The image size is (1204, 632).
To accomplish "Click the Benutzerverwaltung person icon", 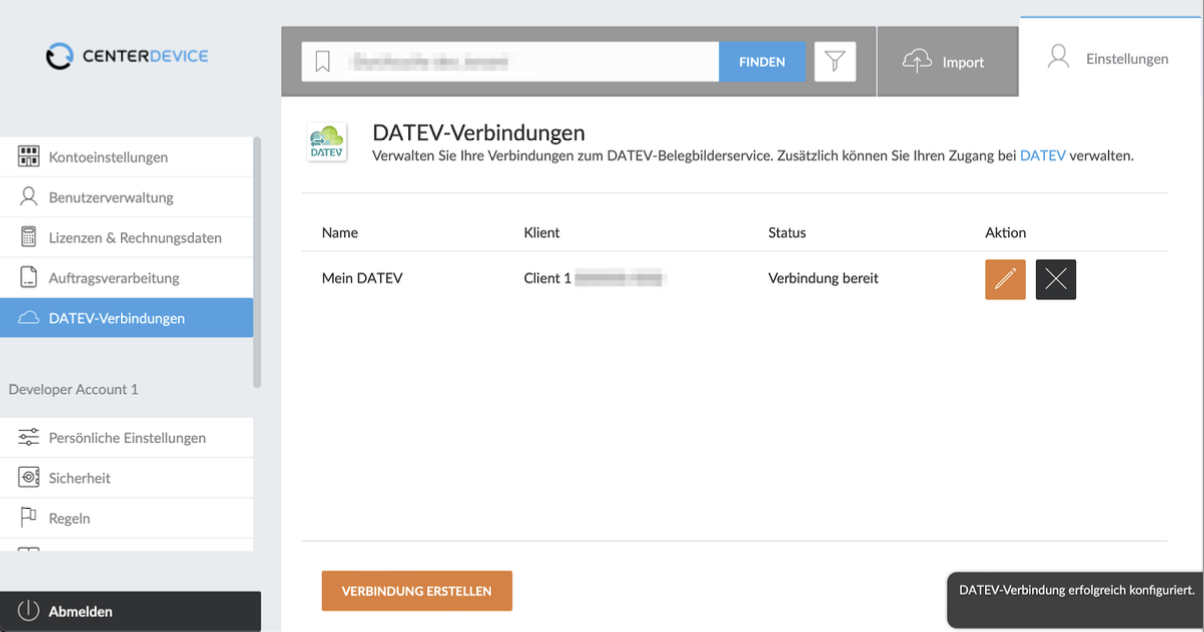I will click(29, 197).
